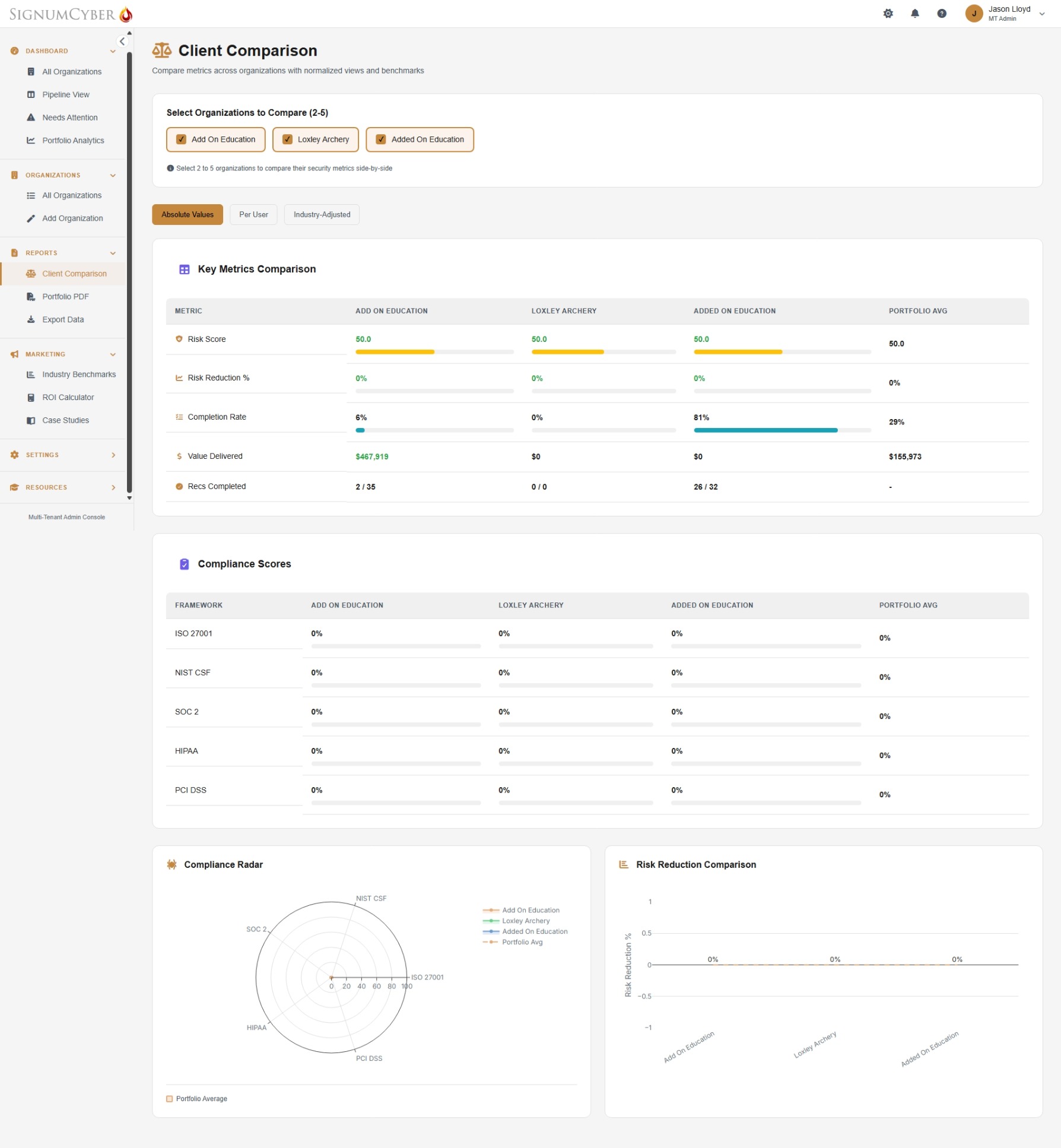Open the notifications bell icon
The height and width of the screenshot is (1148, 1061).
[915, 13]
